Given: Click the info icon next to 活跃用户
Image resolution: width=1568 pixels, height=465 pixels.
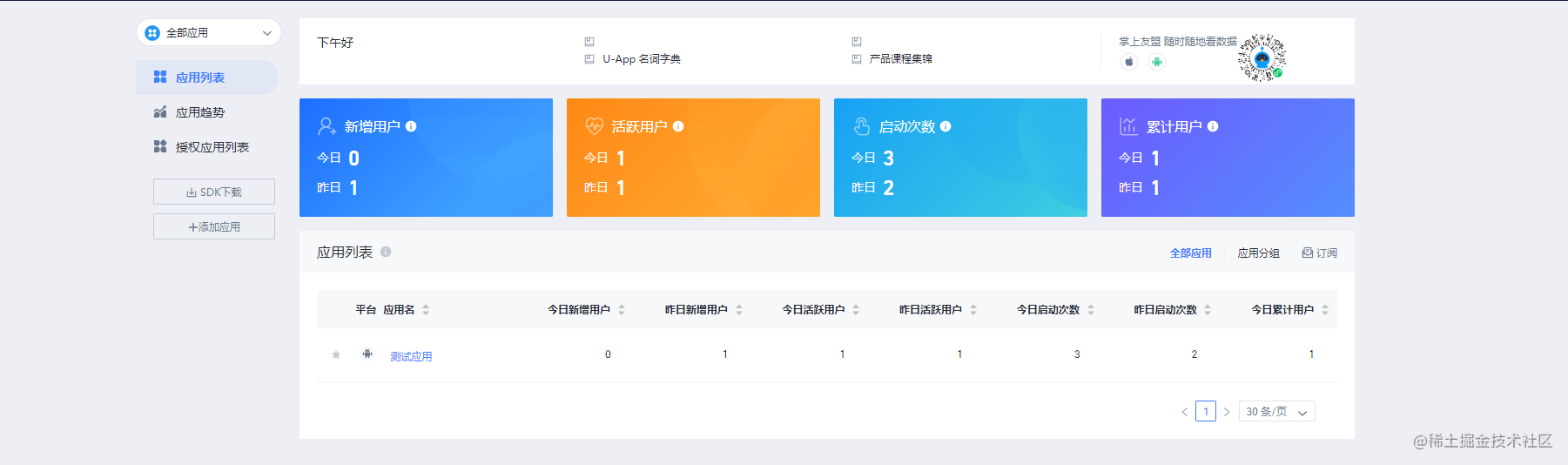Looking at the screenshot, I should coord(678,126).
